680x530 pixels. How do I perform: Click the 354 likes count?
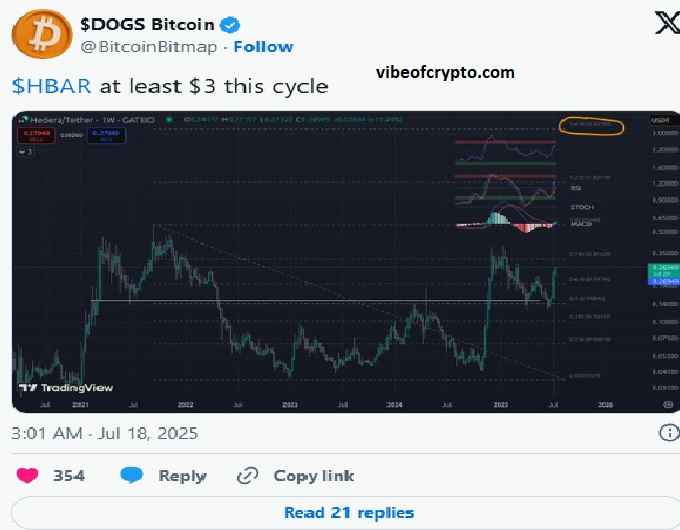pyautogui.click(x=68, y=476)
